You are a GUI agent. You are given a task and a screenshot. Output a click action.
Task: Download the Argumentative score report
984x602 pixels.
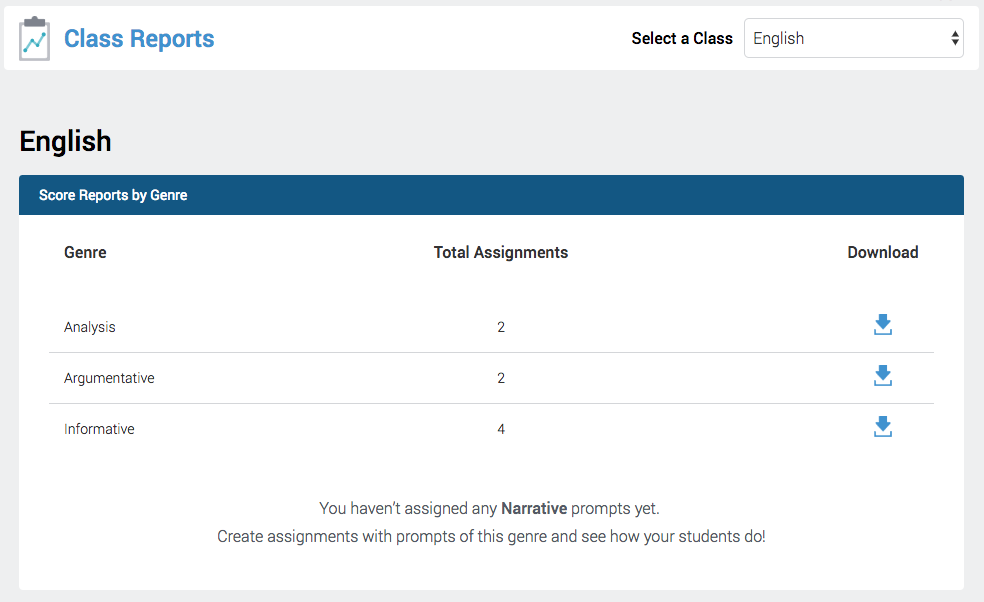(882, 375)
